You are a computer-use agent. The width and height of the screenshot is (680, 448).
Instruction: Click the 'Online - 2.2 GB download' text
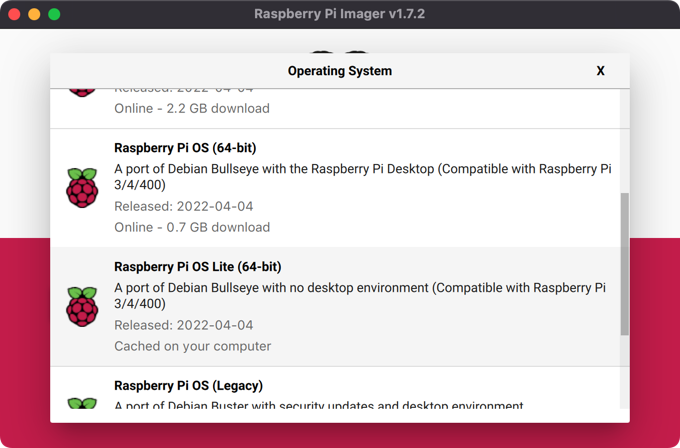coord(191,108)
